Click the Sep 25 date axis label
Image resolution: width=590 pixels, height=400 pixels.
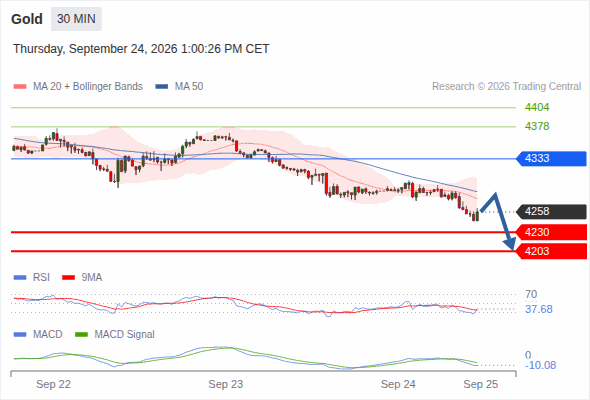coord(481,384)
